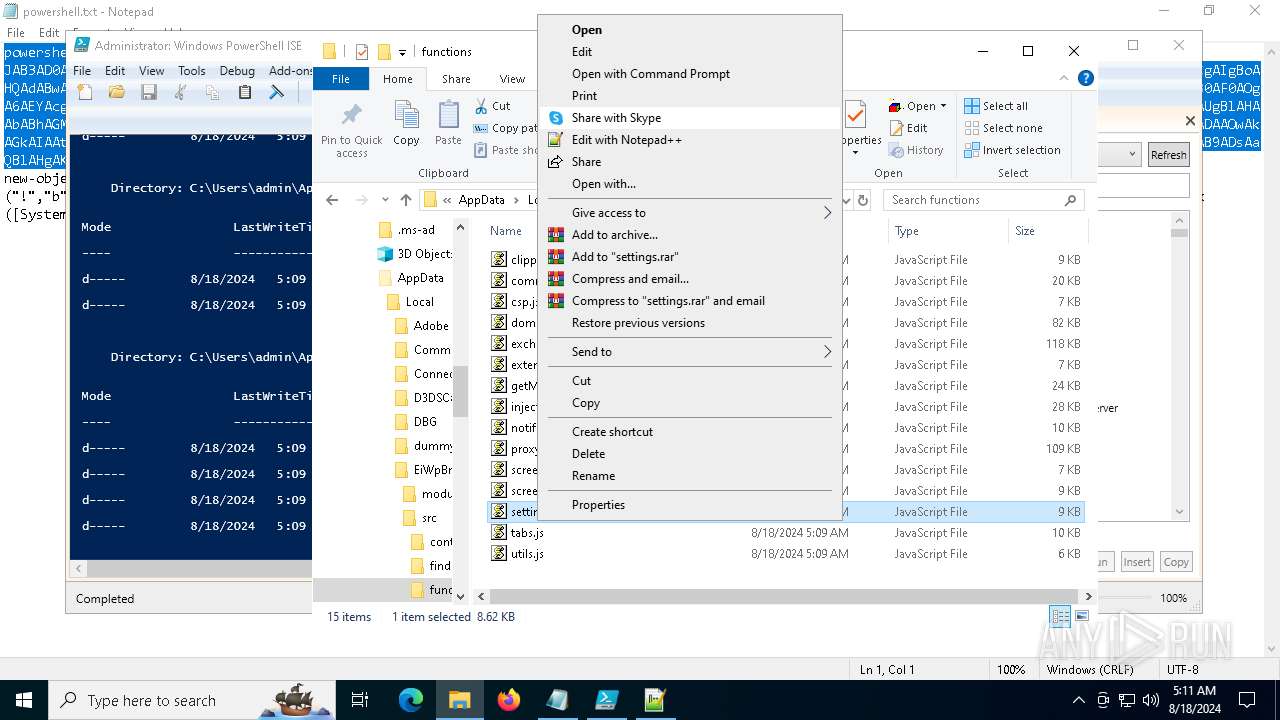Click Copy button in background pane
The image size is (1280, 720).
coord(1176,562)
